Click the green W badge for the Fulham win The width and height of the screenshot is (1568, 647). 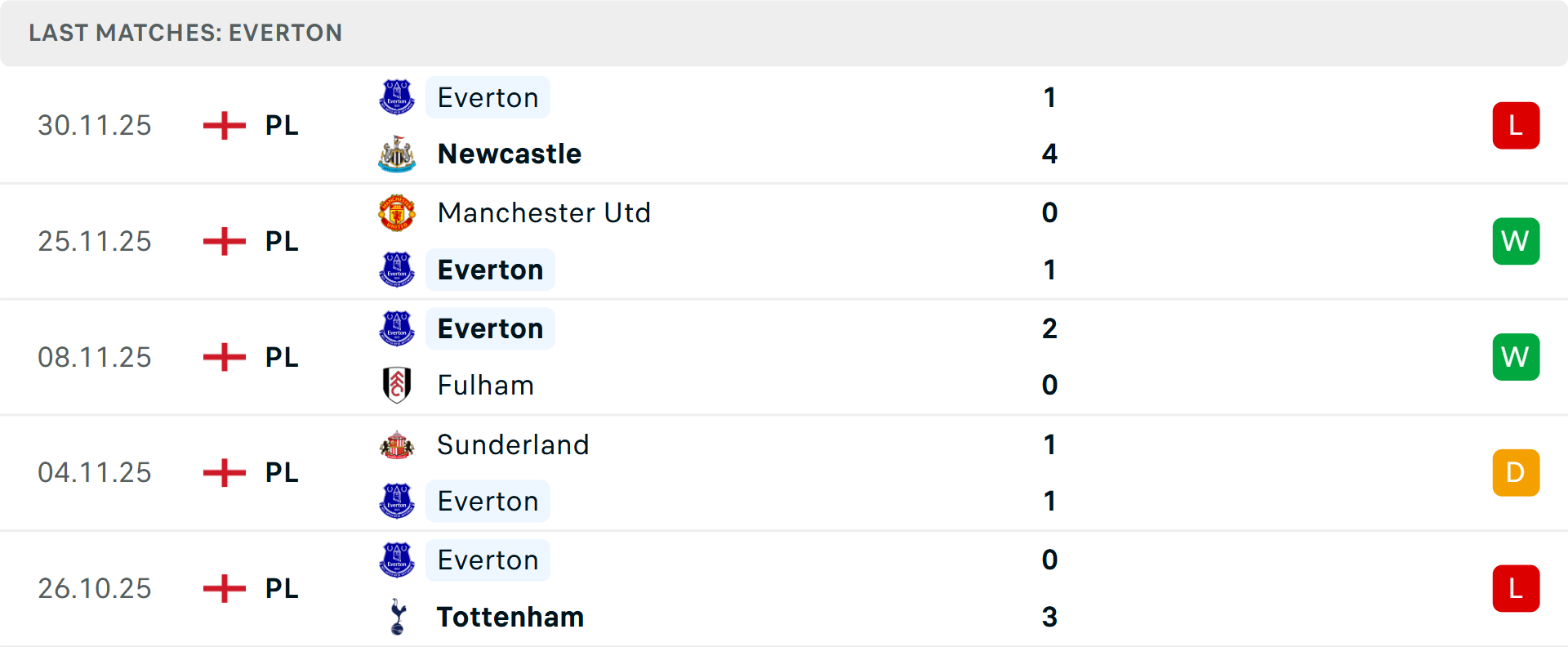tap(1516, 357)
